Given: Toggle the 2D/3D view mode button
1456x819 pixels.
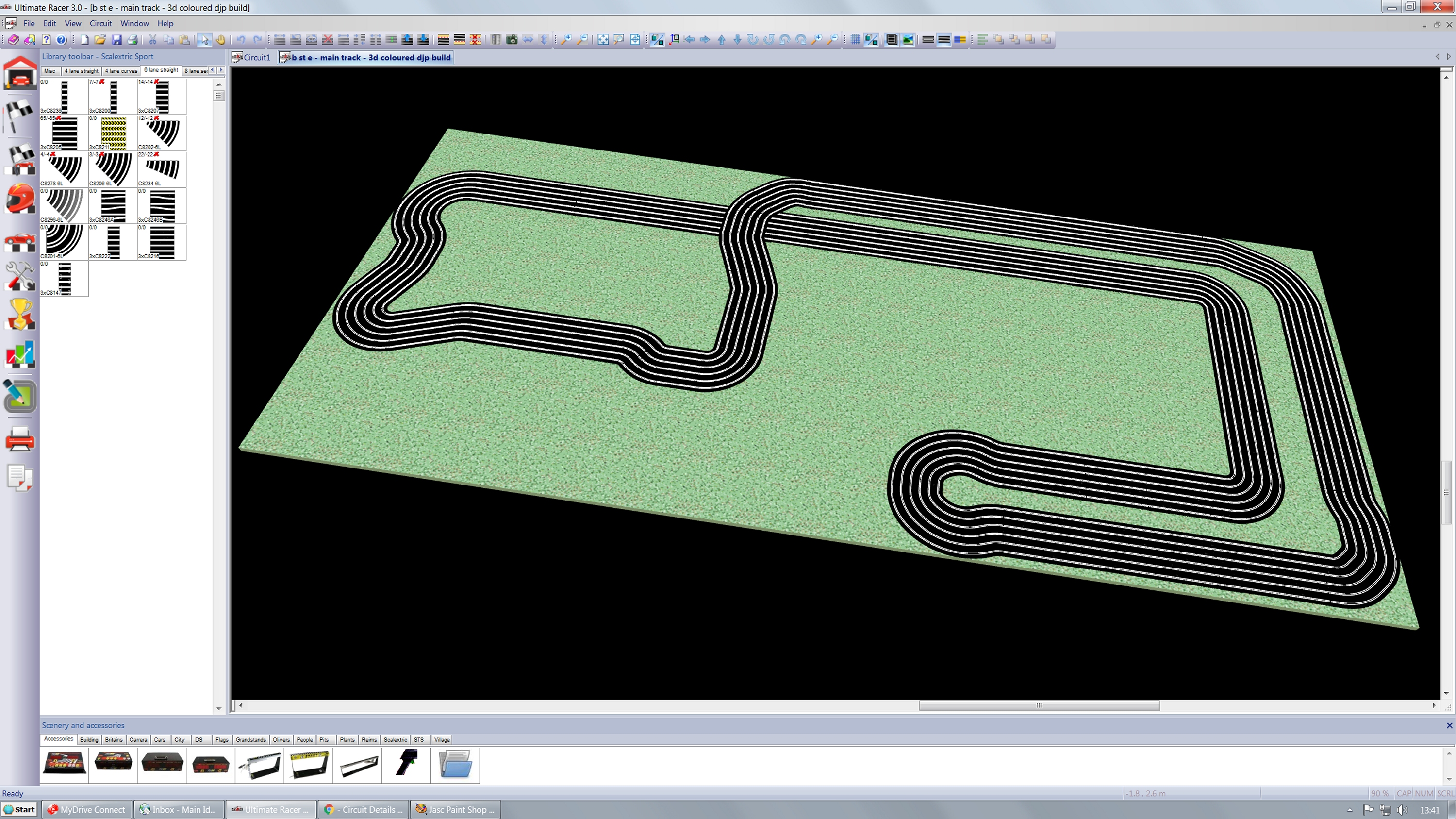Looking at the screenshot, I should click(871, 39).
